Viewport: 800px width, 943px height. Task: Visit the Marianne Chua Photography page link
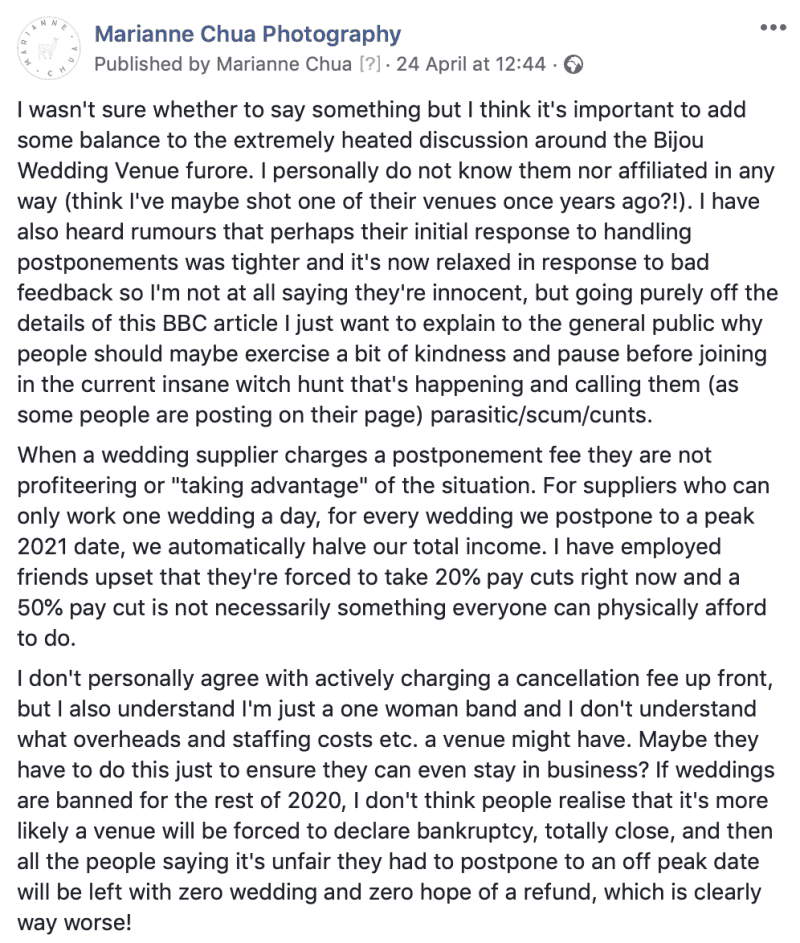pos(248,34)
